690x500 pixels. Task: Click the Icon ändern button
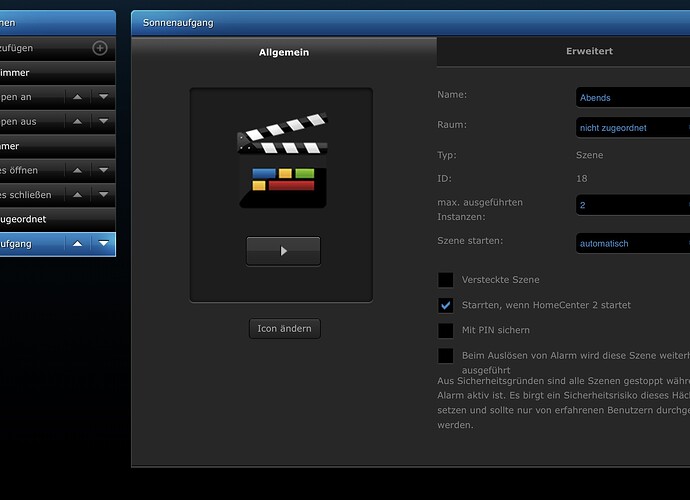tap(285, 329)
